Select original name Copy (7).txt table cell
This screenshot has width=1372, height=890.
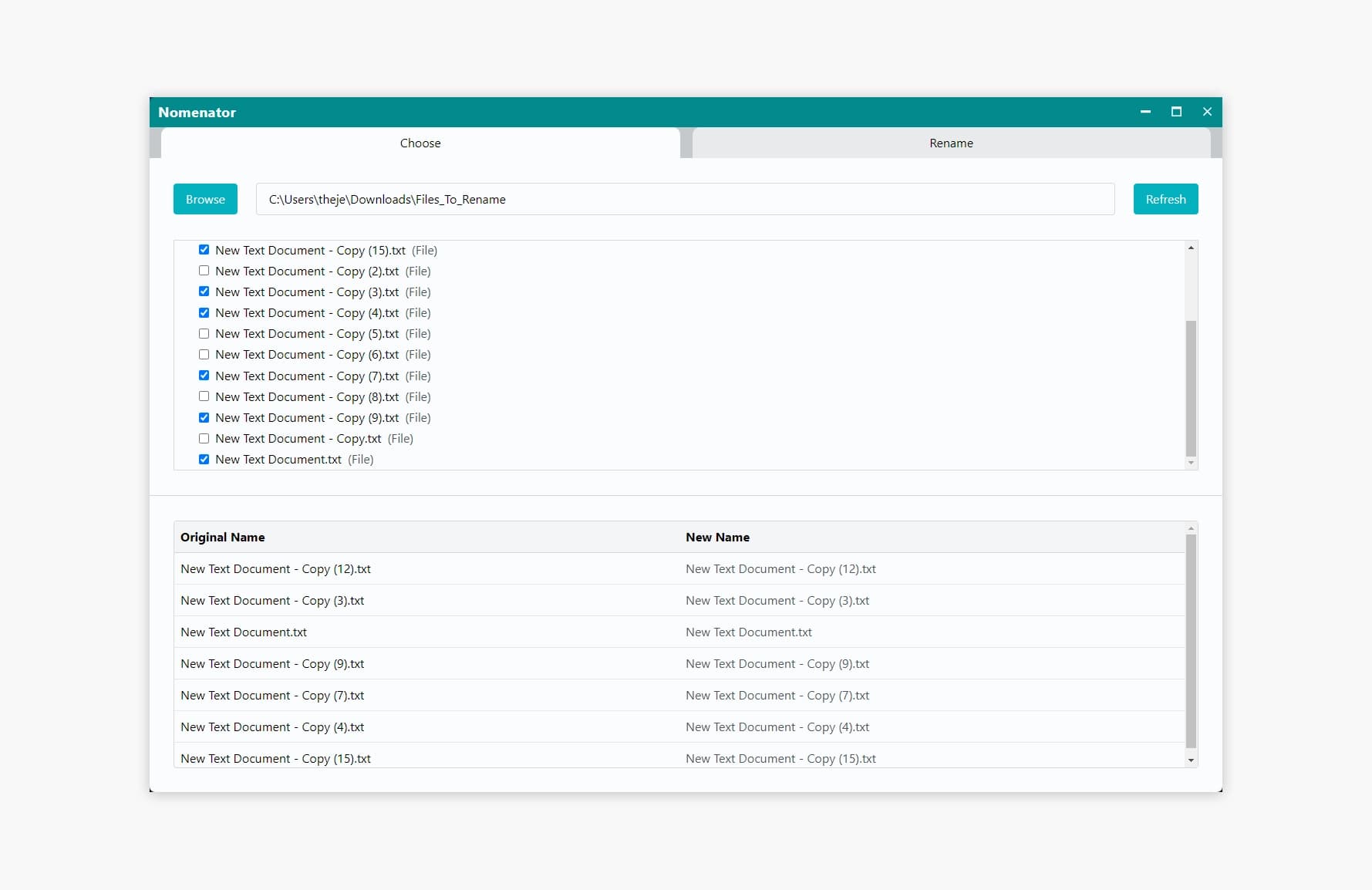coord(426,695)
